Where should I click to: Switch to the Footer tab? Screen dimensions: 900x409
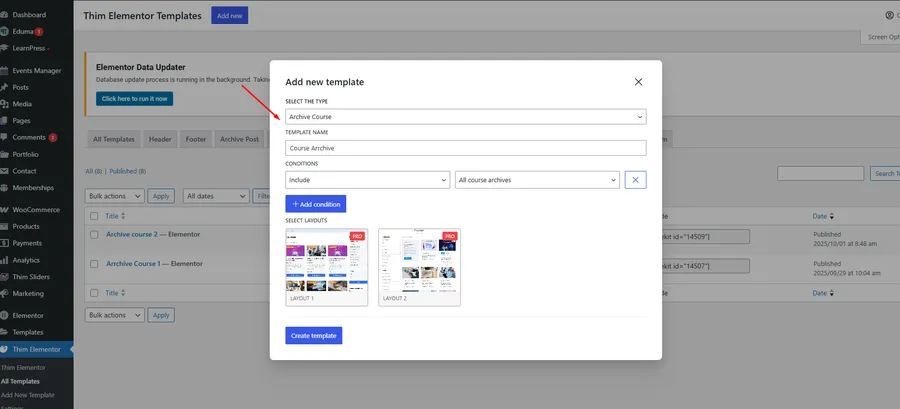(x=196, y=139)
